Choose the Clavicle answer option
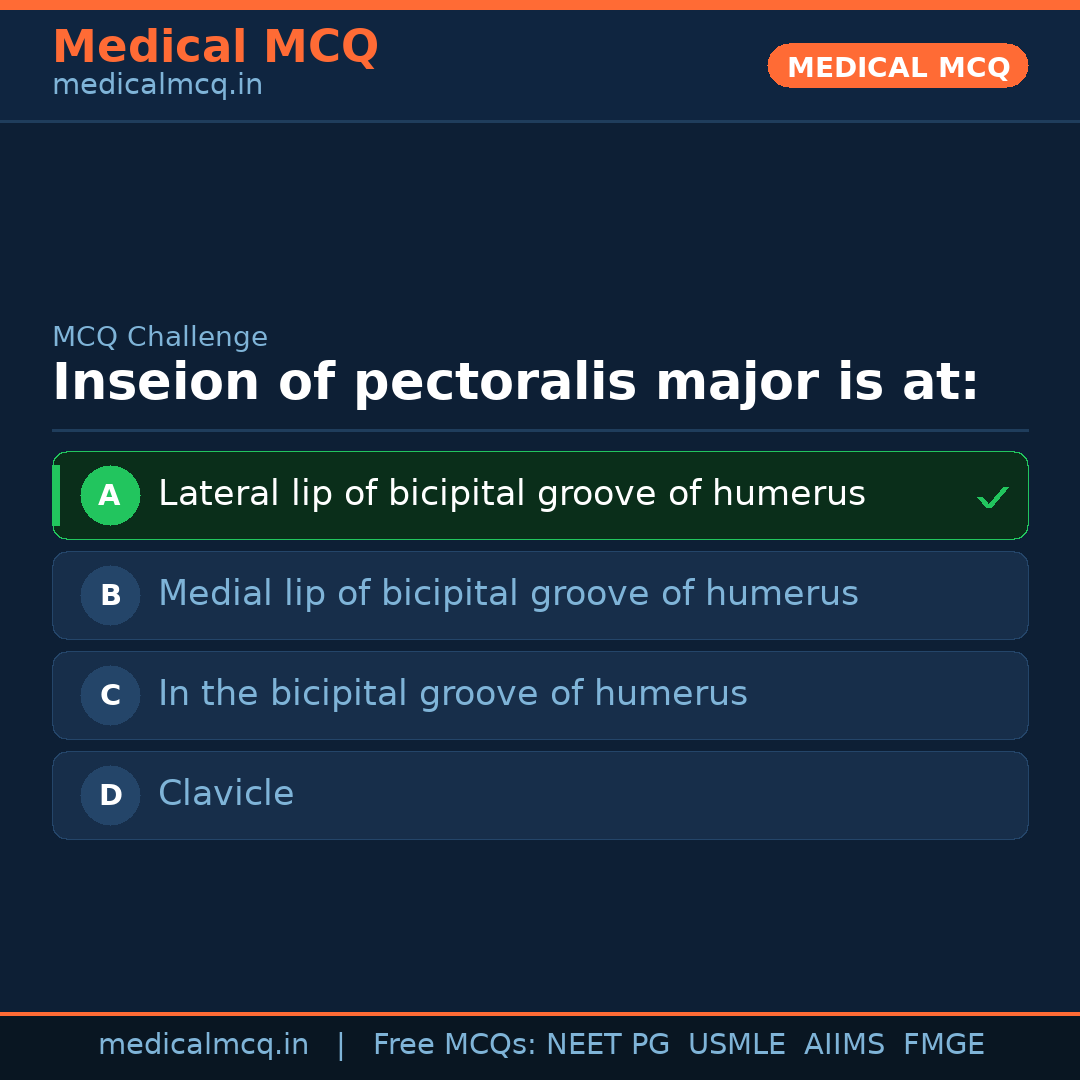Screen dimensions: 1080x1080 [226, 794]
